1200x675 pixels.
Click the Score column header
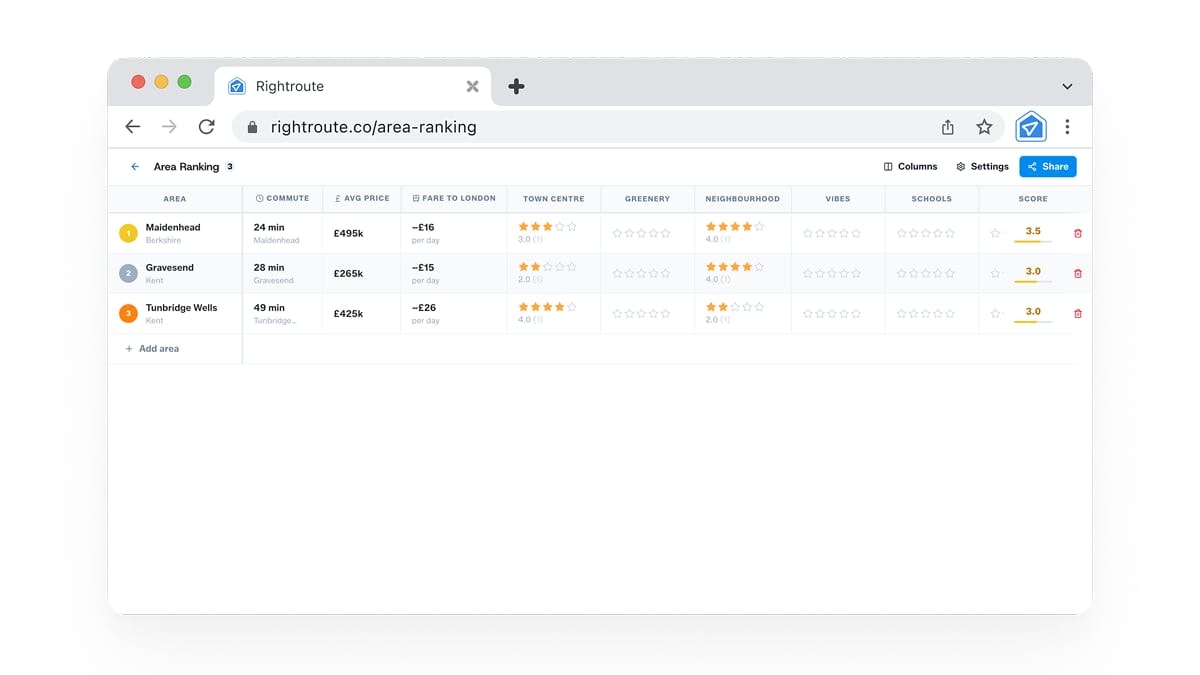(1033, 199)
